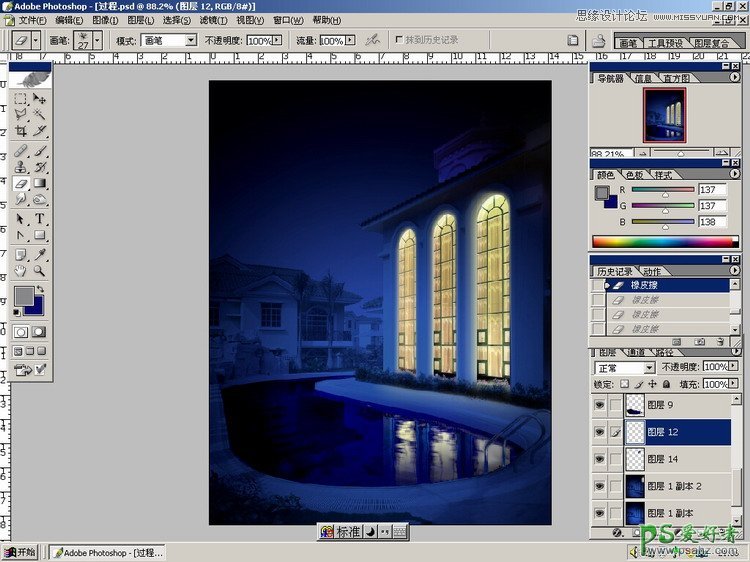The image size is (750, 562).
Task: Expand the brush preset picker arrow
Action: [x=97, y=40]
